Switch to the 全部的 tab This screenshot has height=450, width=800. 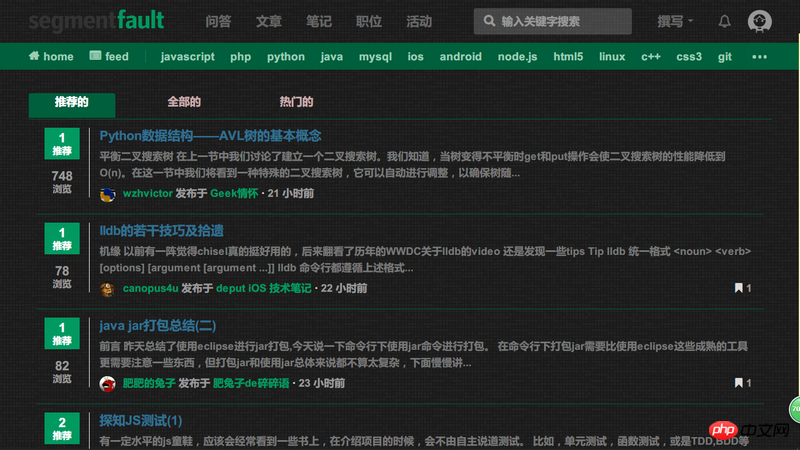coord(184,102)
